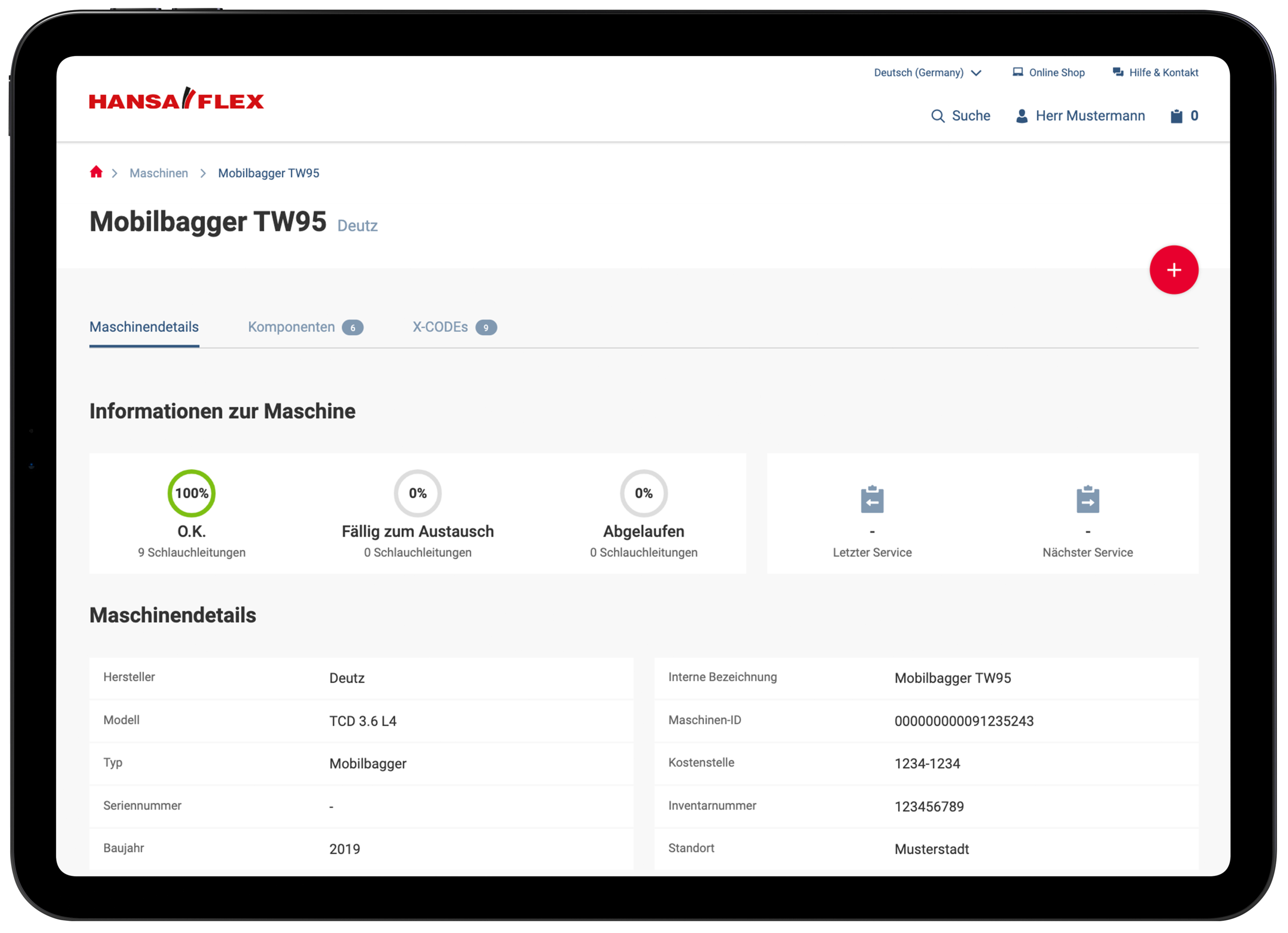Image resolution: width=1288 pixels, height=933 pixels.
Task: Click the Interne Bezeichnung value Mobilbagger TW95
Action: click(x=952, y=678)
